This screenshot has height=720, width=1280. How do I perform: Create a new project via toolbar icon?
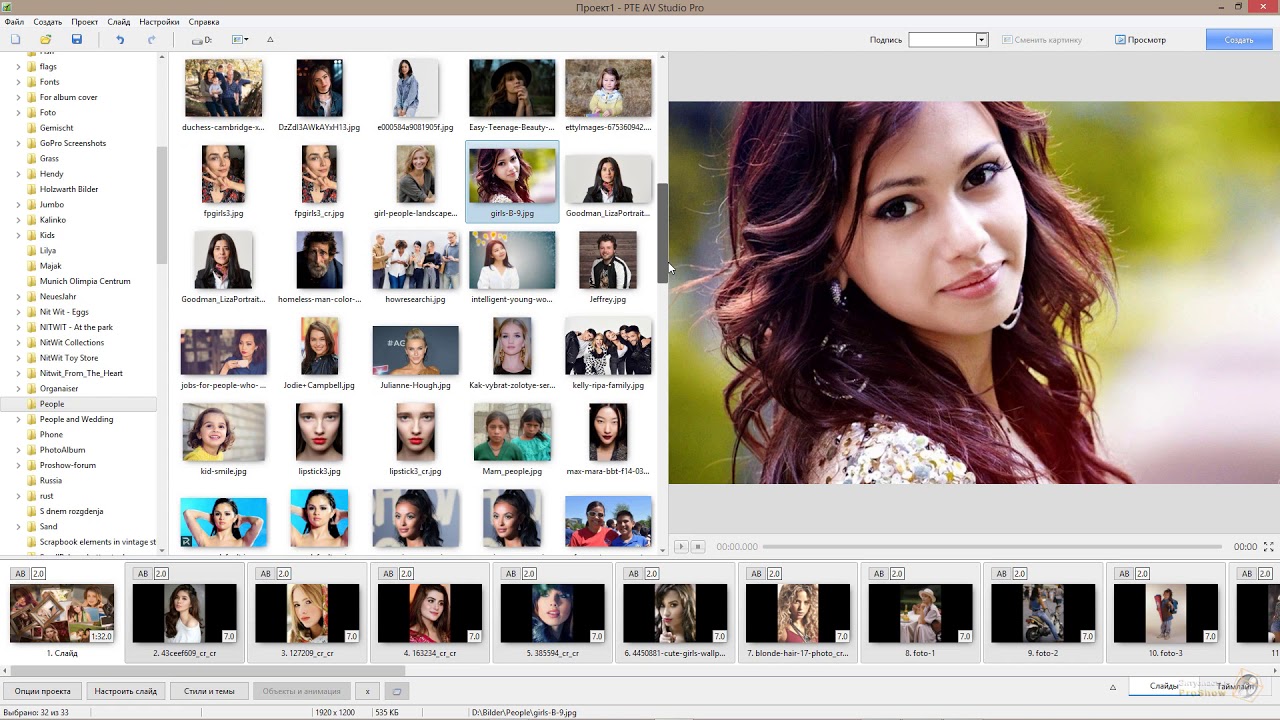(x=15, y=40)
